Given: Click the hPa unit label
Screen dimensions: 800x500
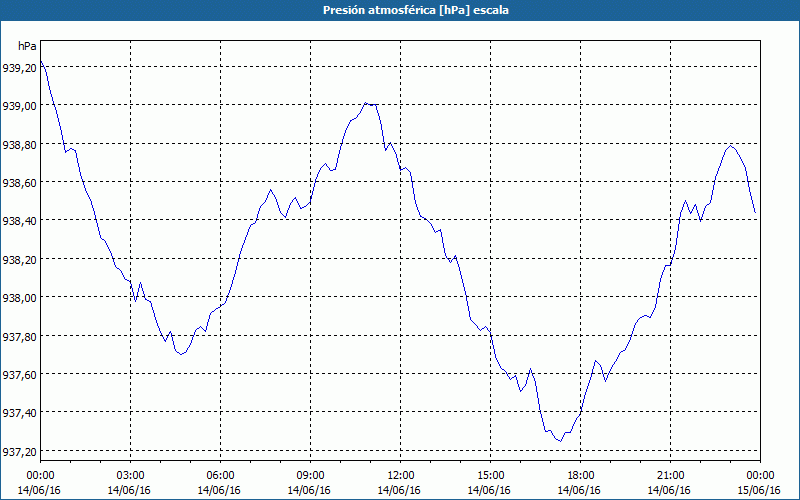Looking at the screenshot, I should pos(27,46).
